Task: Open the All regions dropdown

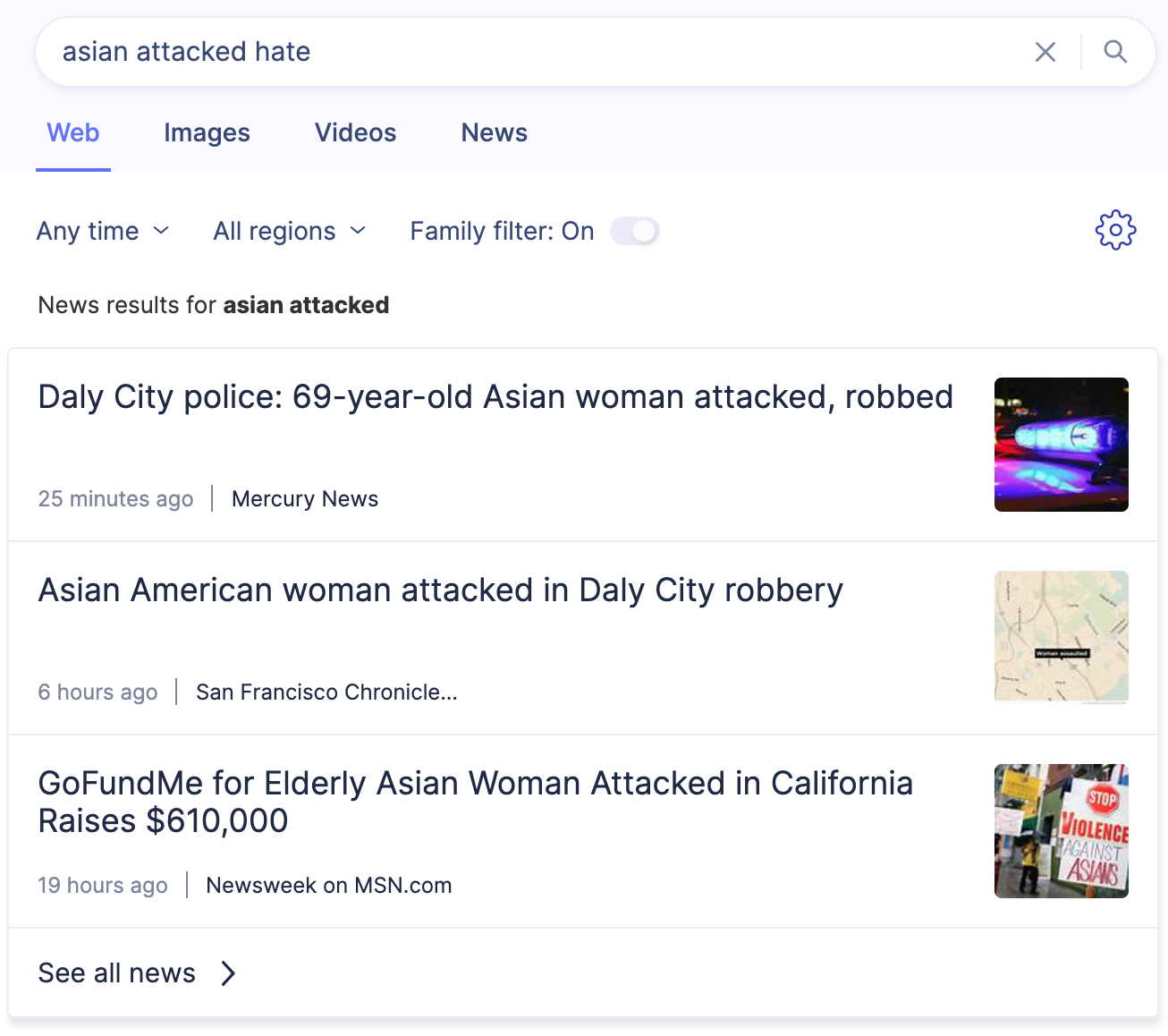Action: point(290,231)
